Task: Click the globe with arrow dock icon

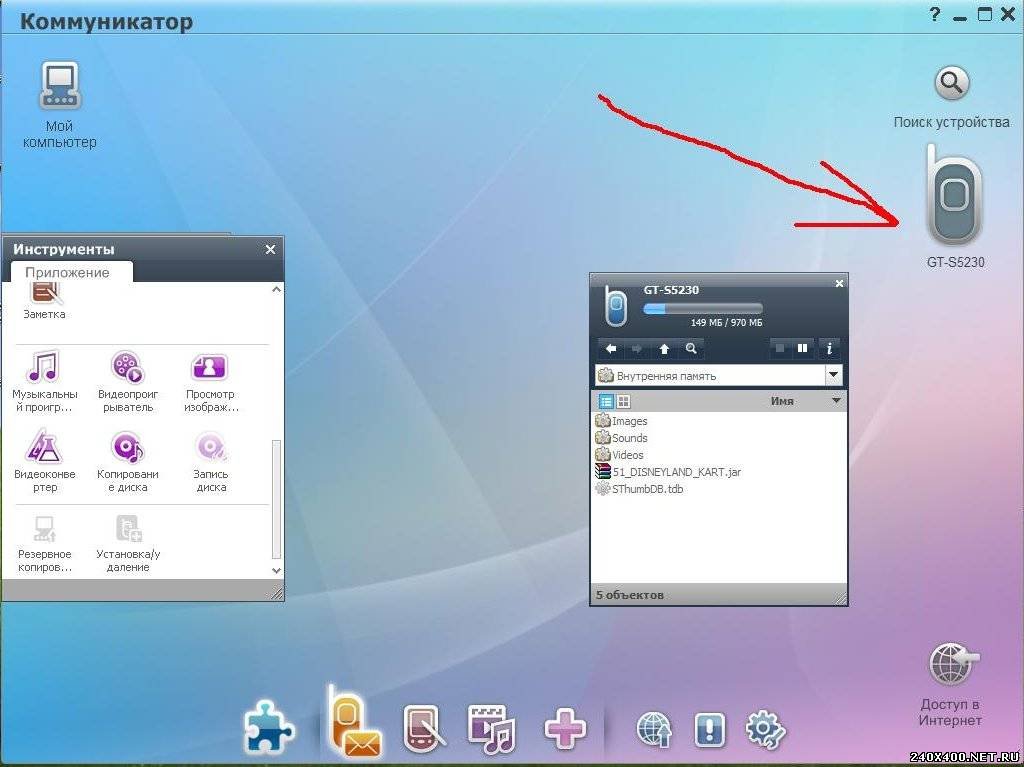Action: pyautogui.click(x=654, y=729)
